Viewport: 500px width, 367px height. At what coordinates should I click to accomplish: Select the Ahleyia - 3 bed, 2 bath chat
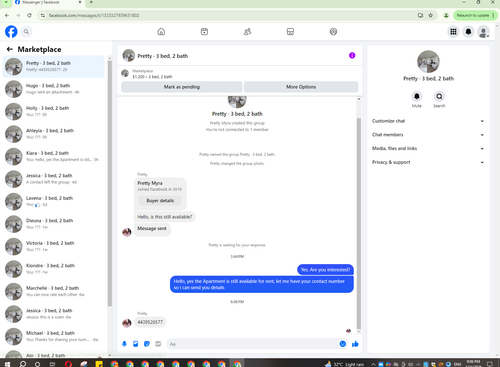[54, 134]
